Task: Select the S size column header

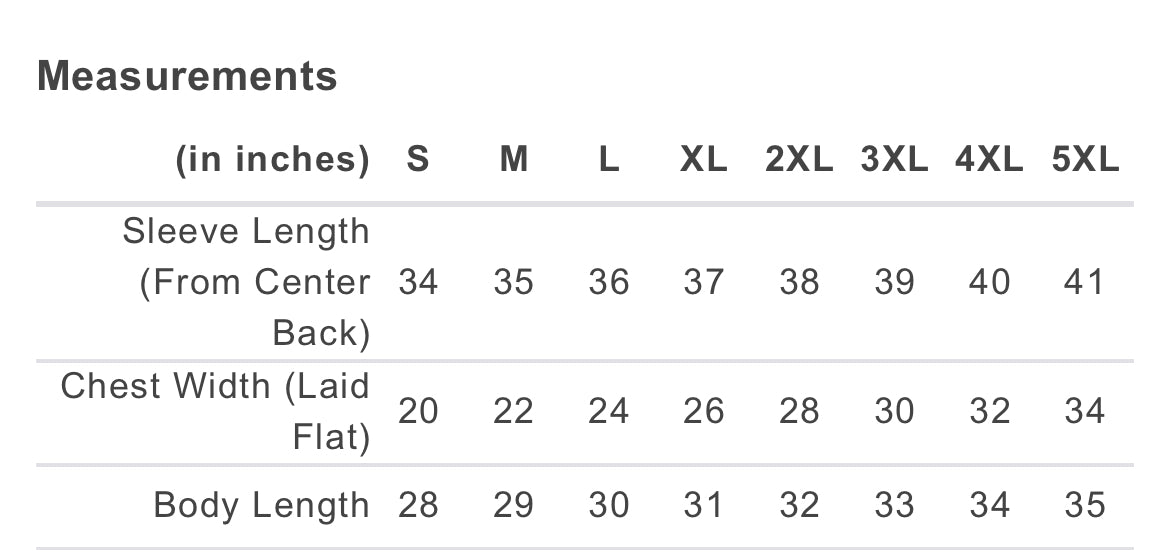Action: (x=418, y=160)
